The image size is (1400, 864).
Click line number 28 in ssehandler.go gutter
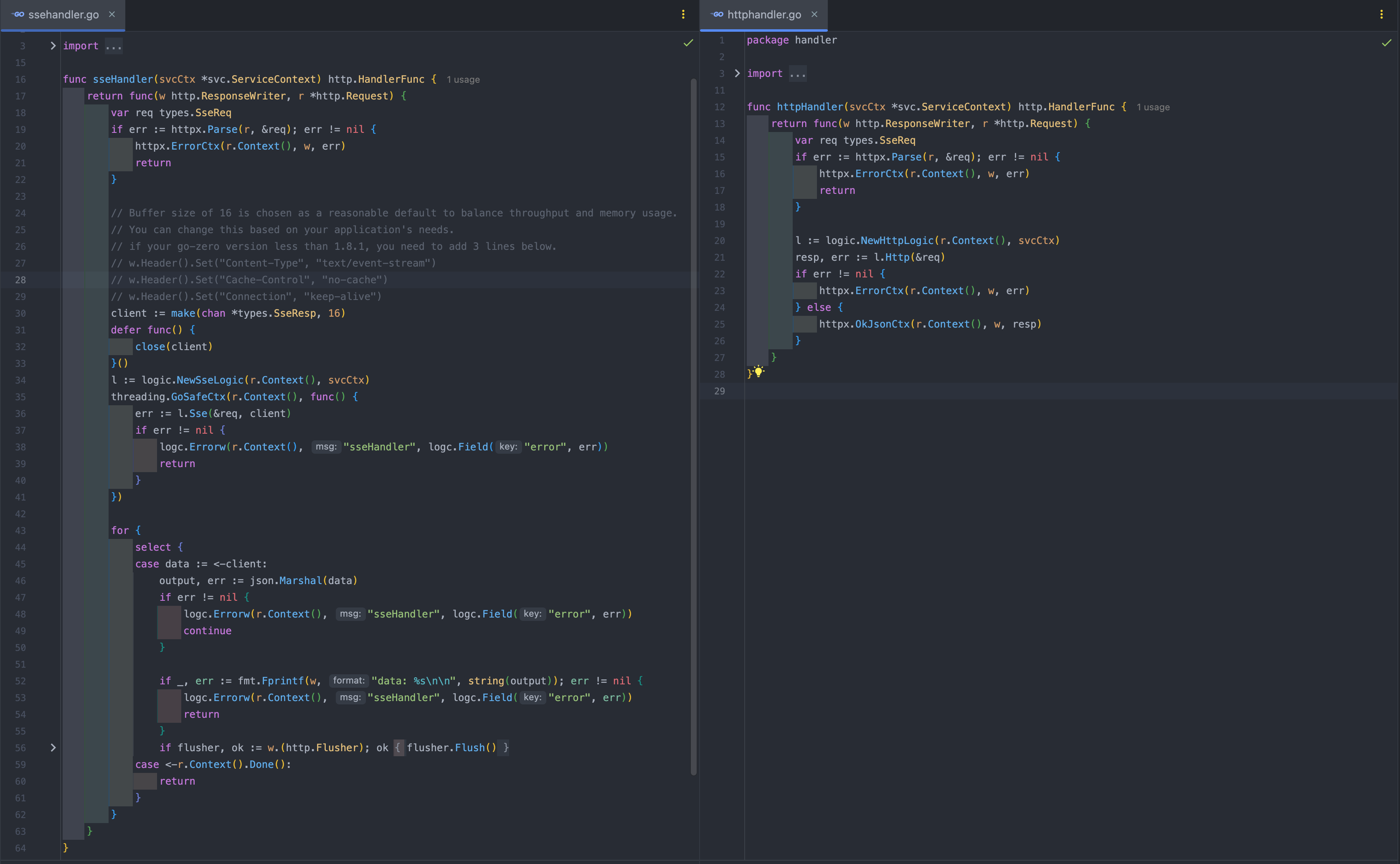coord(20,280)
